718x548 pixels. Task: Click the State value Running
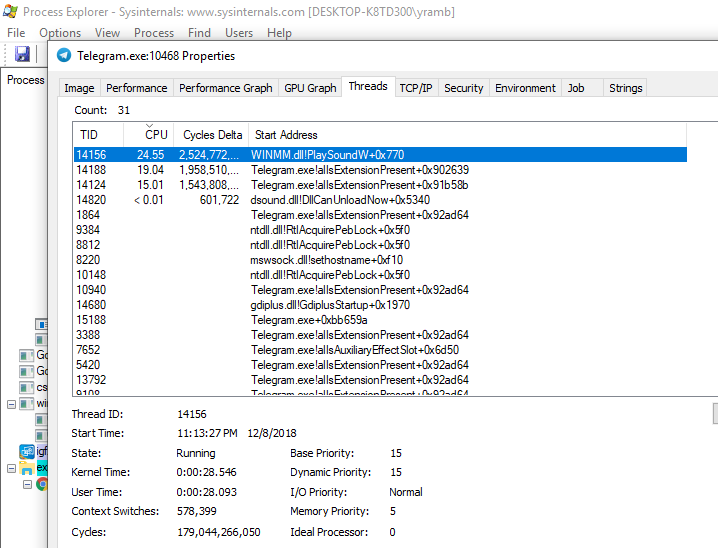coord(196,453)
